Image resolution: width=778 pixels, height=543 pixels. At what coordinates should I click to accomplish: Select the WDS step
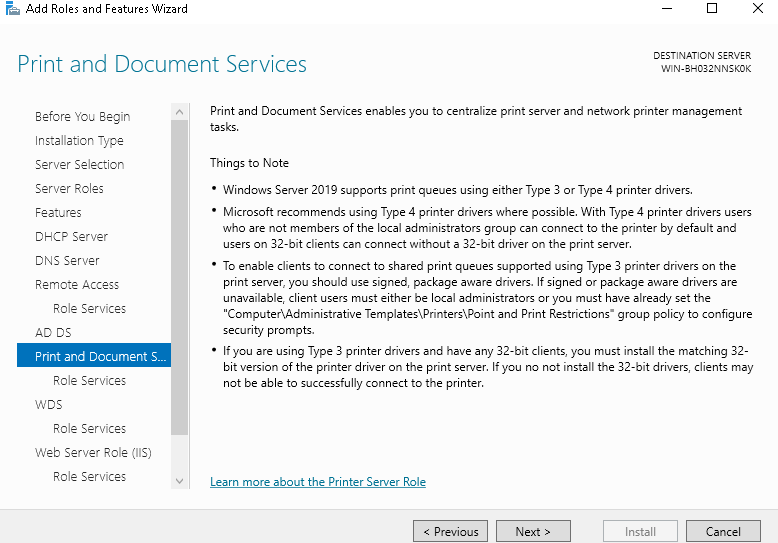(49, 405)
